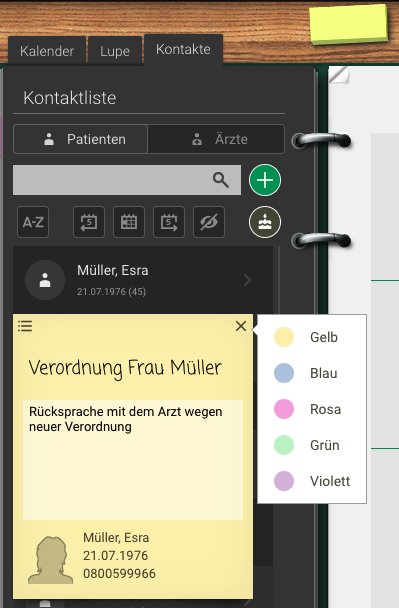Click Müller, Esra's avatar icon in list
The width and height of the screenshot is (399, 608).
pos(45,280)
